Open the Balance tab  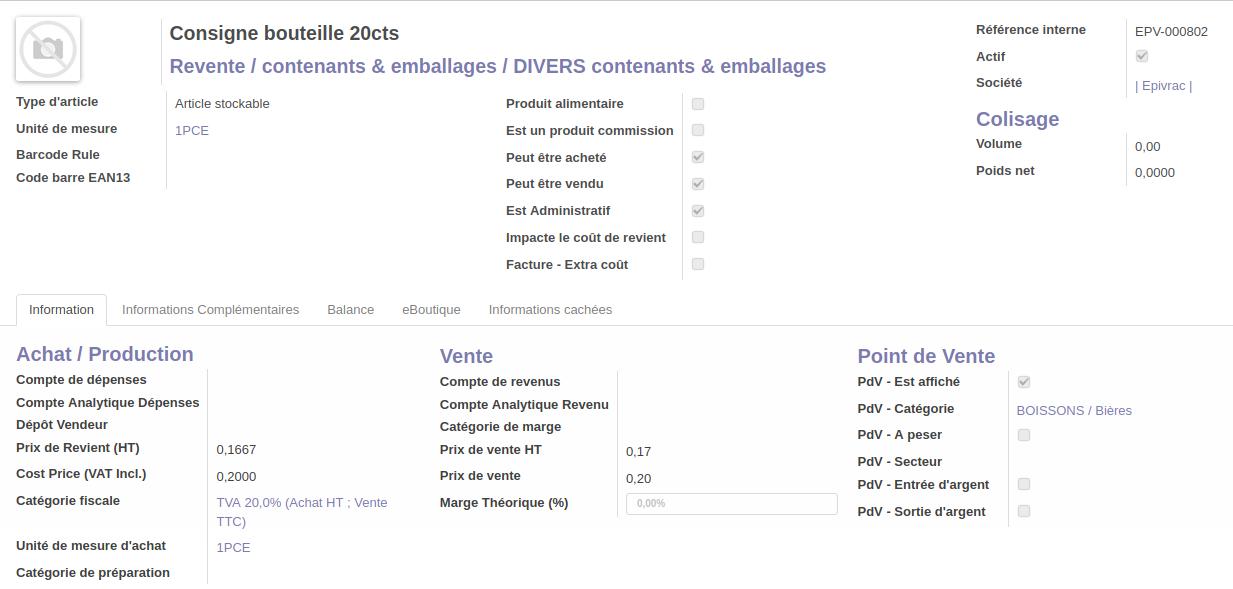pos(350,310)
